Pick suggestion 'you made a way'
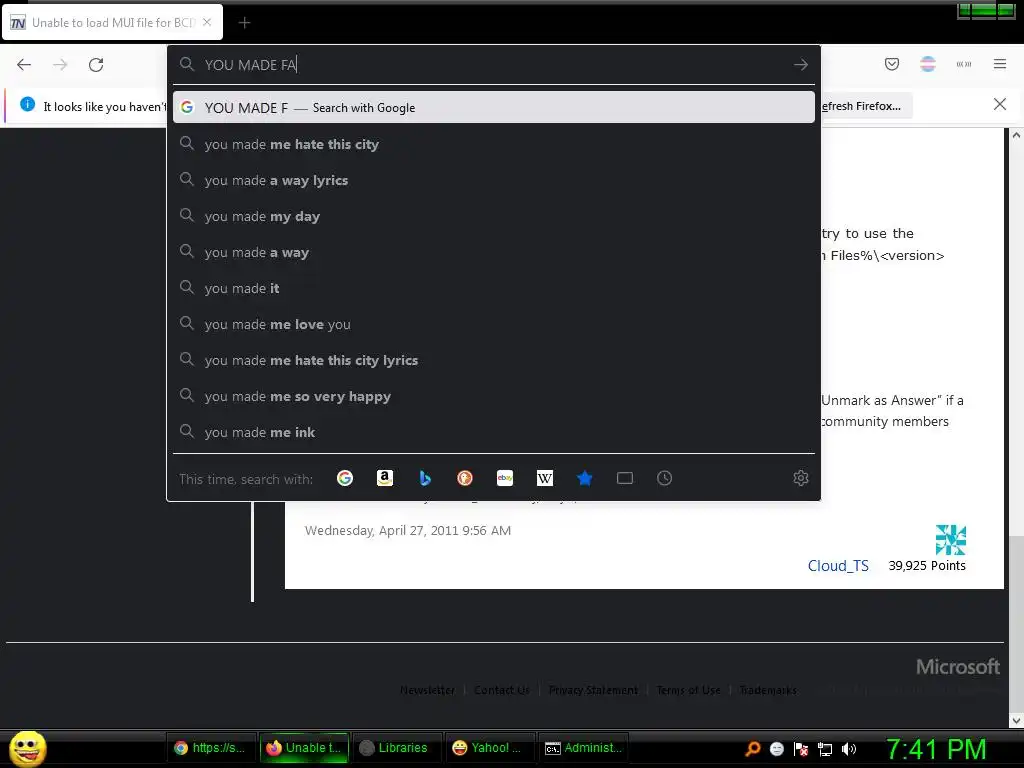Screen dimensions: 1024x768 (494, 252)
